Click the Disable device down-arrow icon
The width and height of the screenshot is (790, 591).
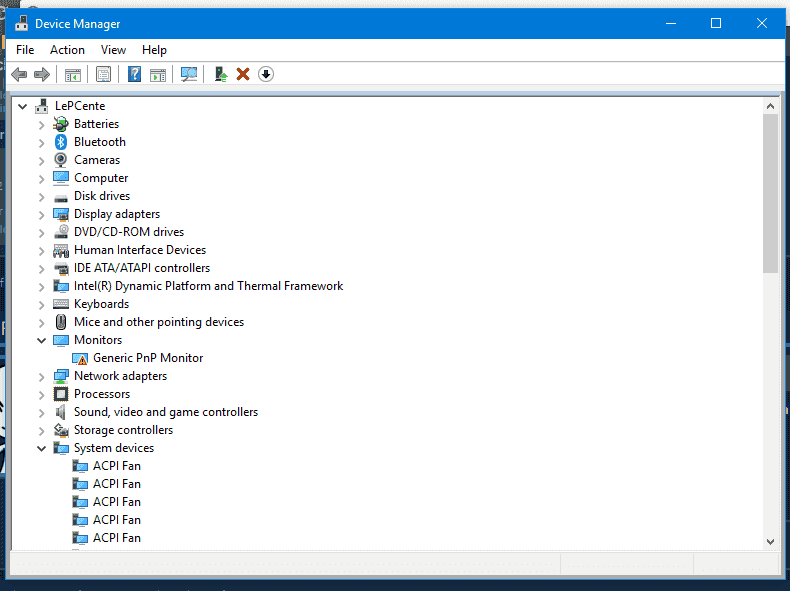click(x=266, y=75)
